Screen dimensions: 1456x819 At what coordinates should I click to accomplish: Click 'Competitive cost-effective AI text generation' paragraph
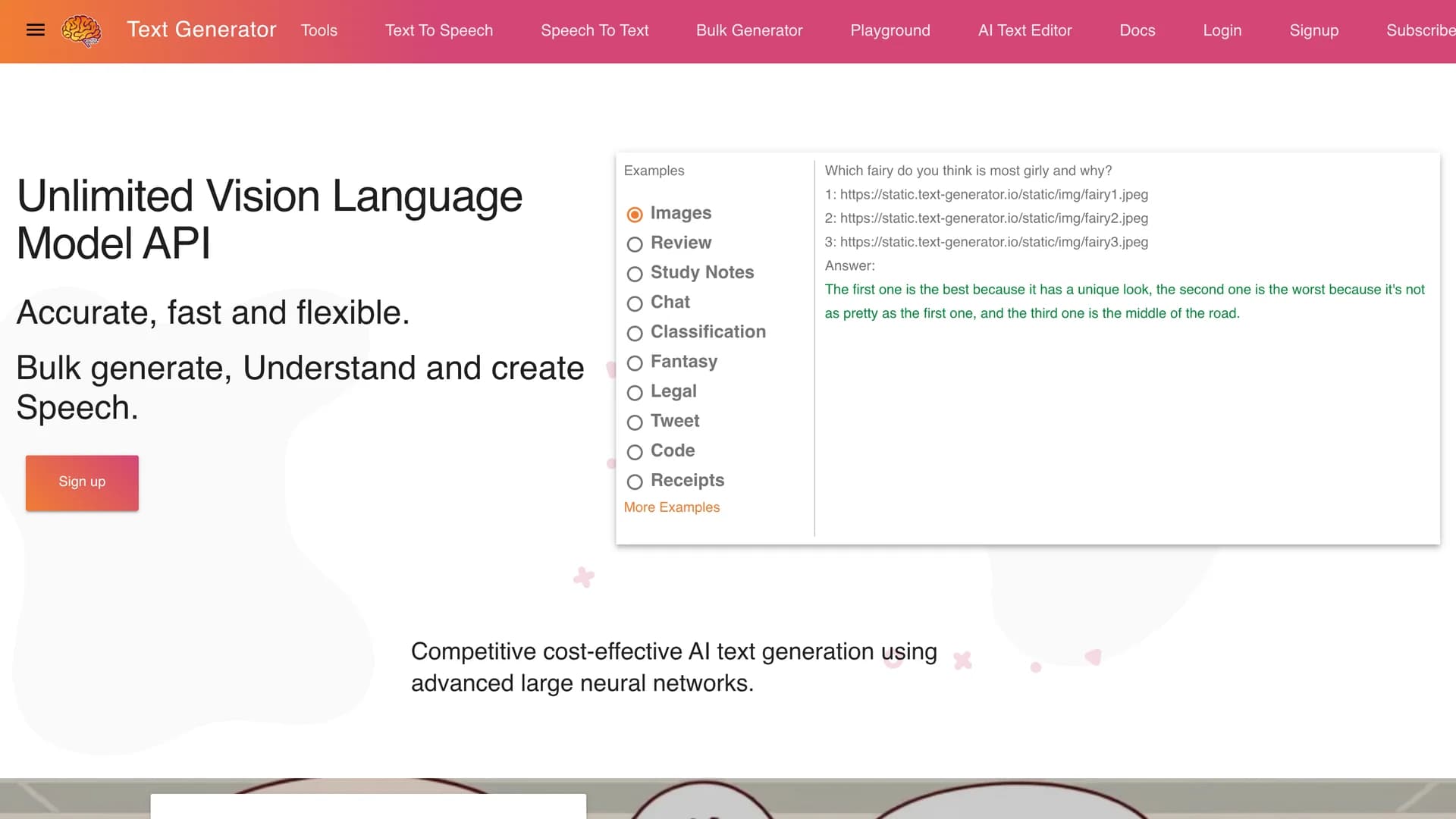click(x=674, y=667)
